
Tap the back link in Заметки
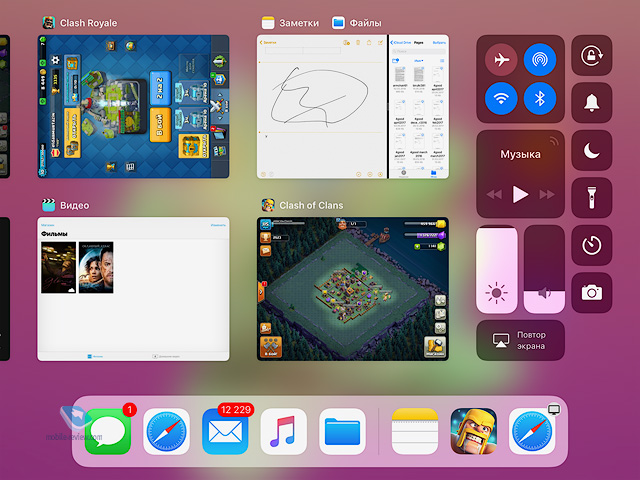click(x=268, y=42)
